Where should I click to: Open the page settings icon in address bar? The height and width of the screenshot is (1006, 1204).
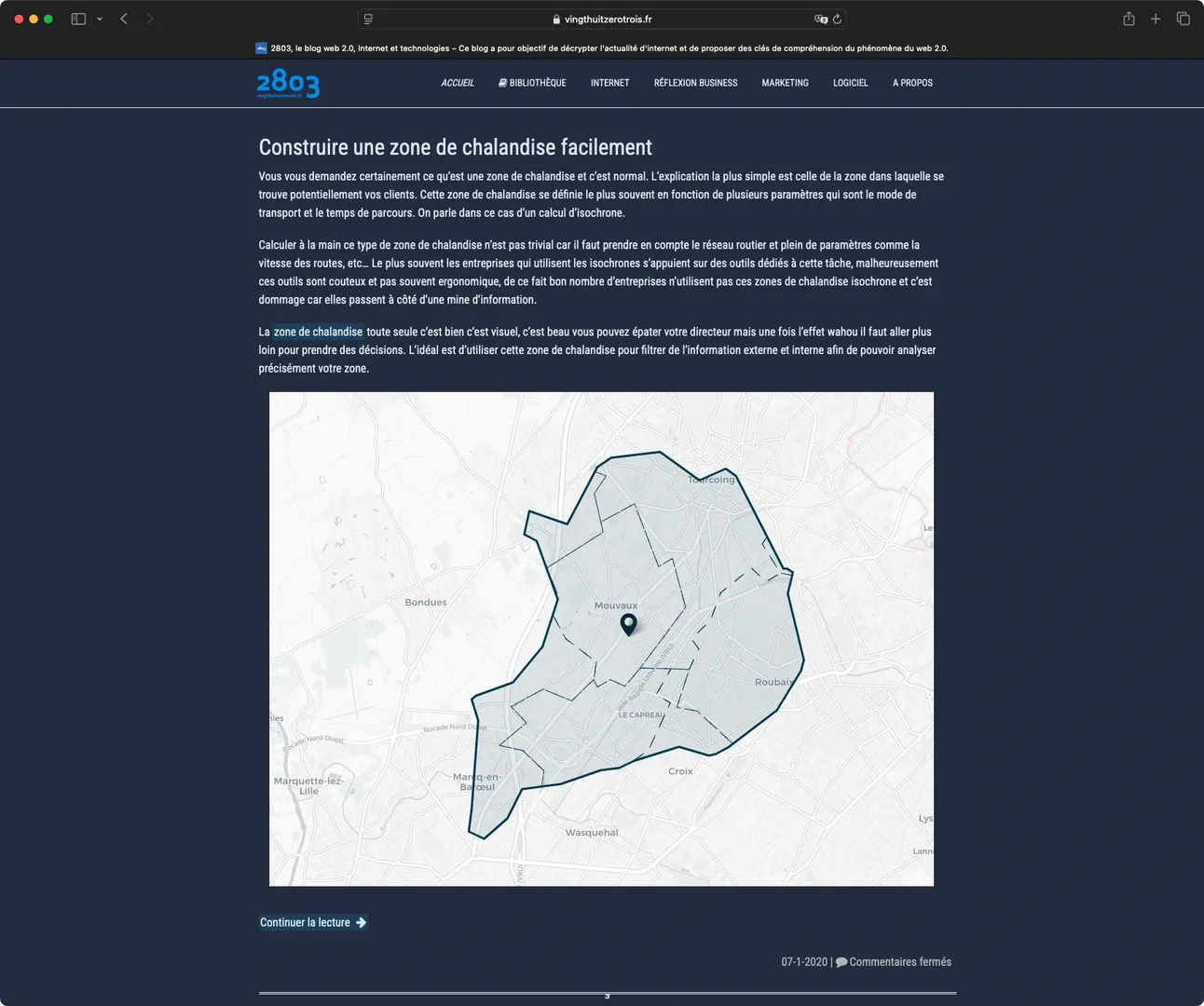tap(368, 19)
